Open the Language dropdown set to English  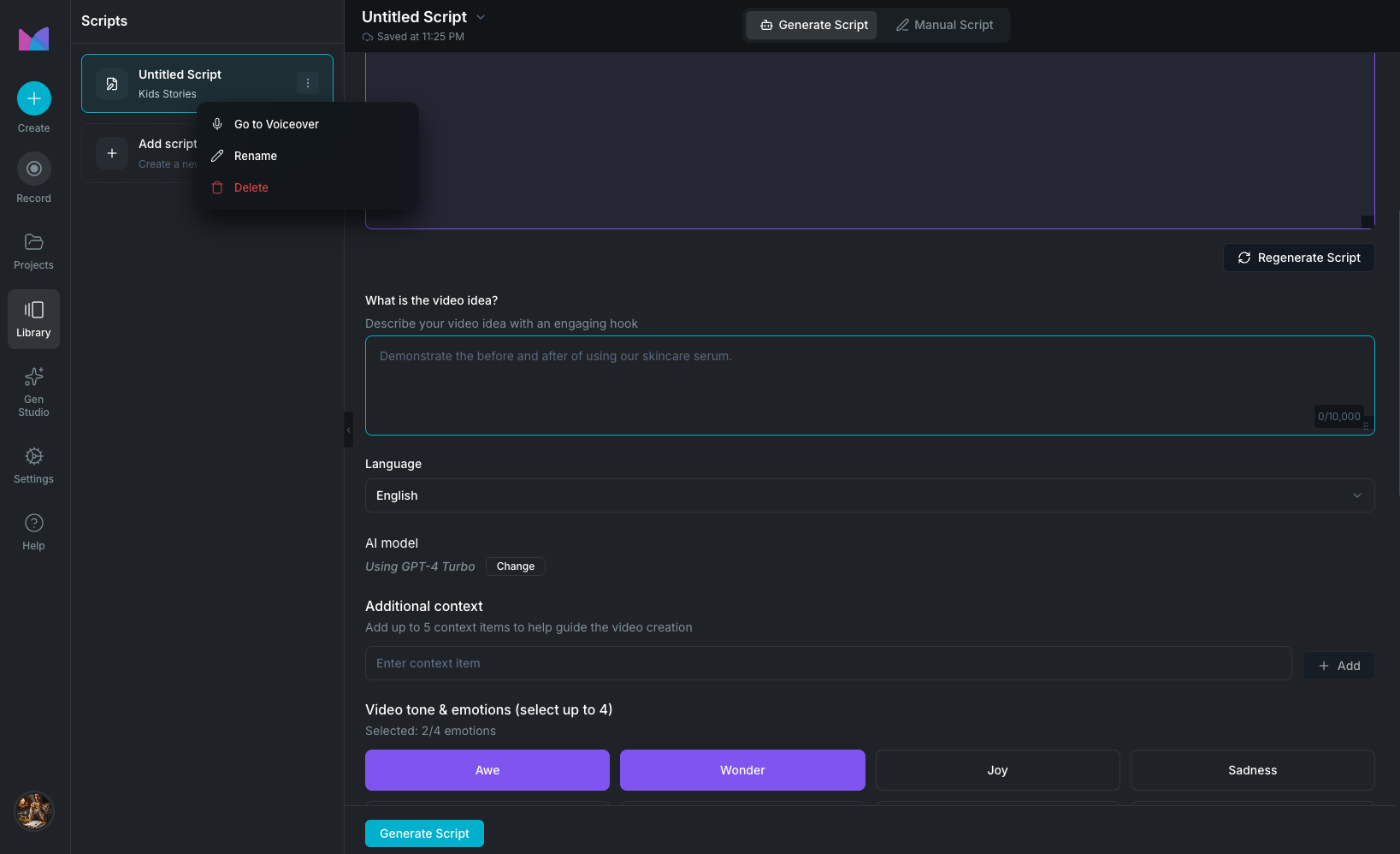869,495
